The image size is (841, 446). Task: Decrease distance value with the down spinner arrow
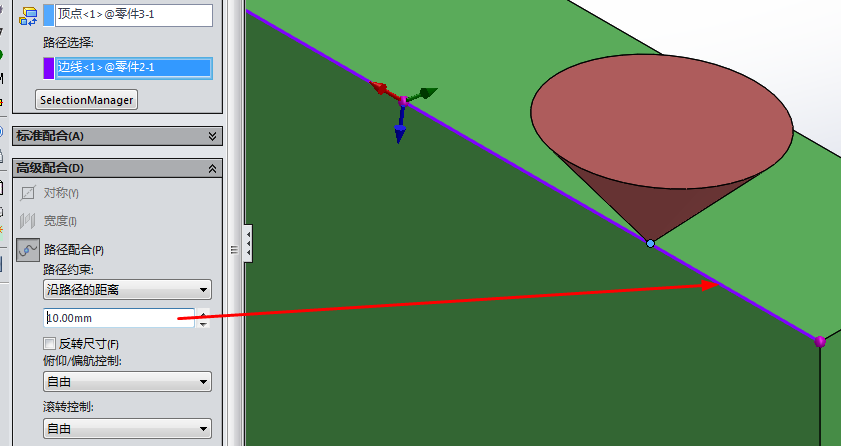204,324
